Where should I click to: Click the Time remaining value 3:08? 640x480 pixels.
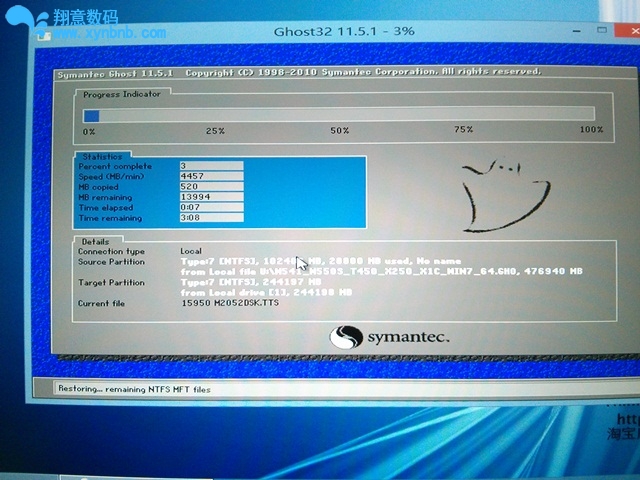point(211,218)
